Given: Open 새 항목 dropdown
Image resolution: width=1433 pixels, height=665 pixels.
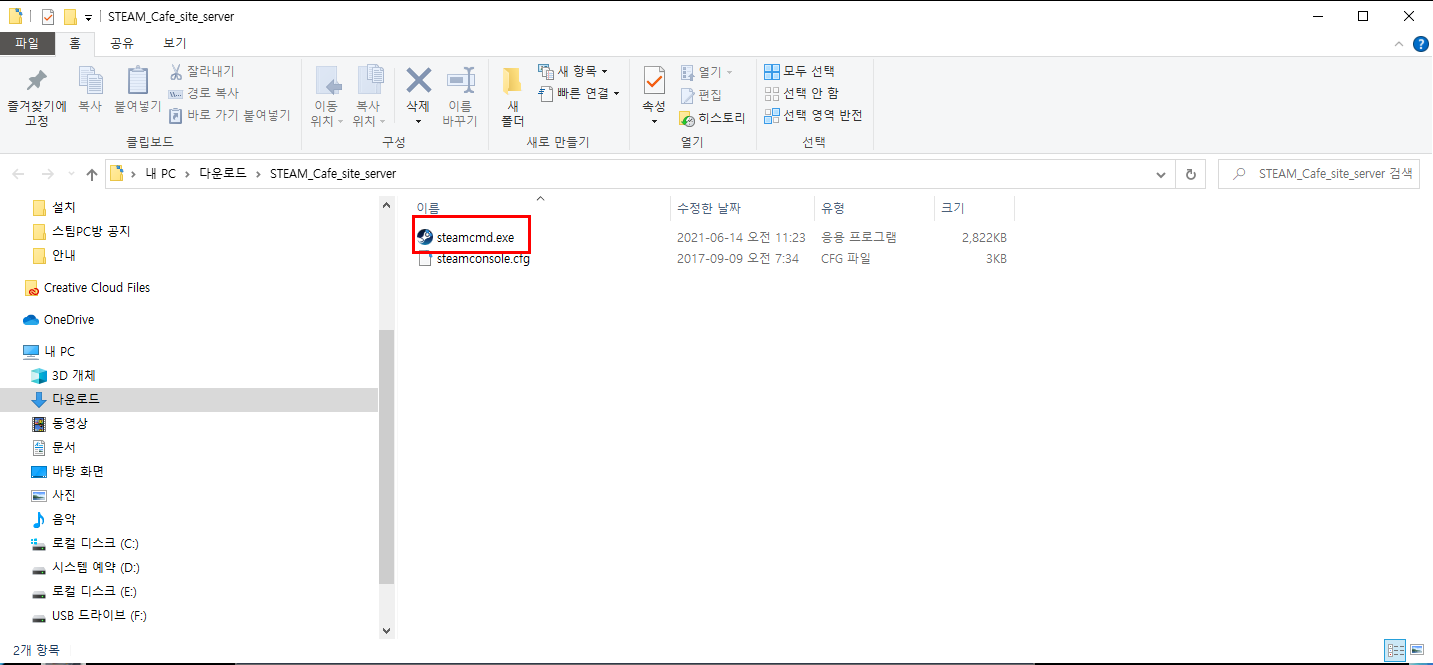Looking at the screenshot, I should point(573,71).
